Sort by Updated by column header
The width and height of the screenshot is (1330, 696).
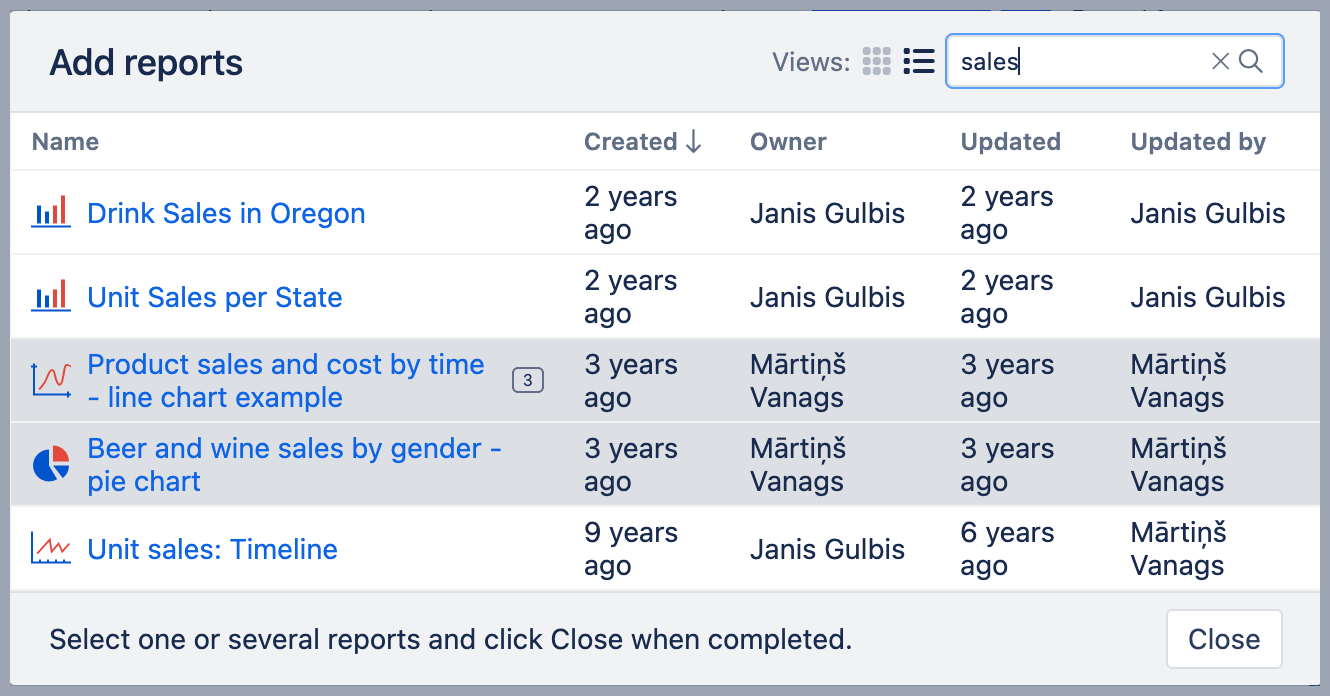(1198, 142)
